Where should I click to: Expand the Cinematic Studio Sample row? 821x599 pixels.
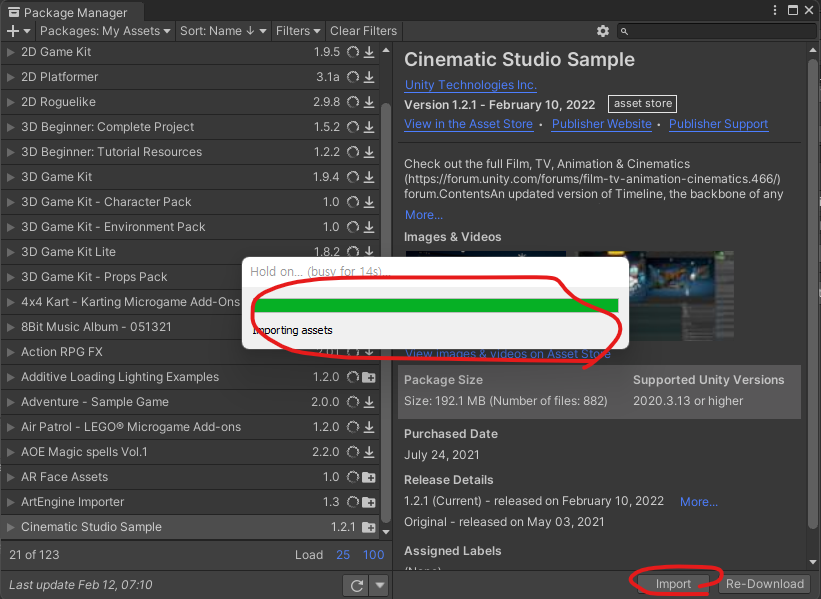tap(10, 527)
